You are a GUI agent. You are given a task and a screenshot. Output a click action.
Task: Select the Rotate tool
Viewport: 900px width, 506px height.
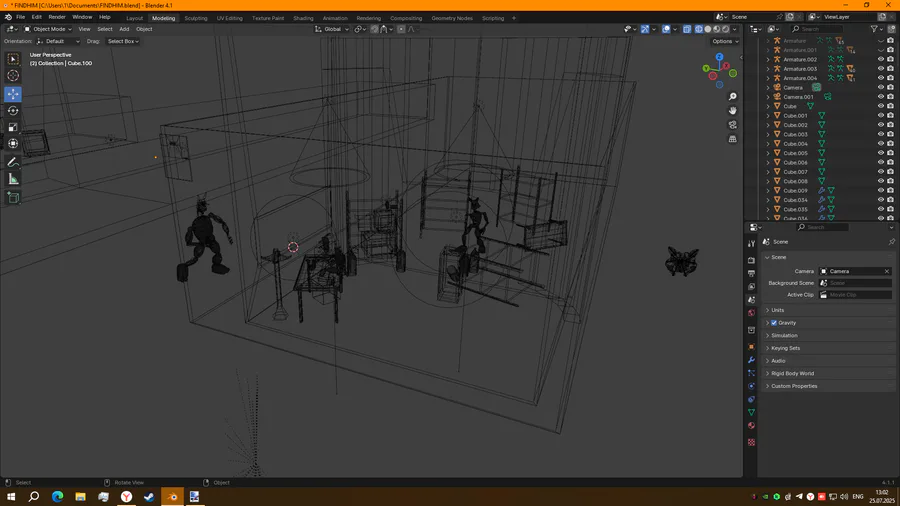click(x=13, y=111)
